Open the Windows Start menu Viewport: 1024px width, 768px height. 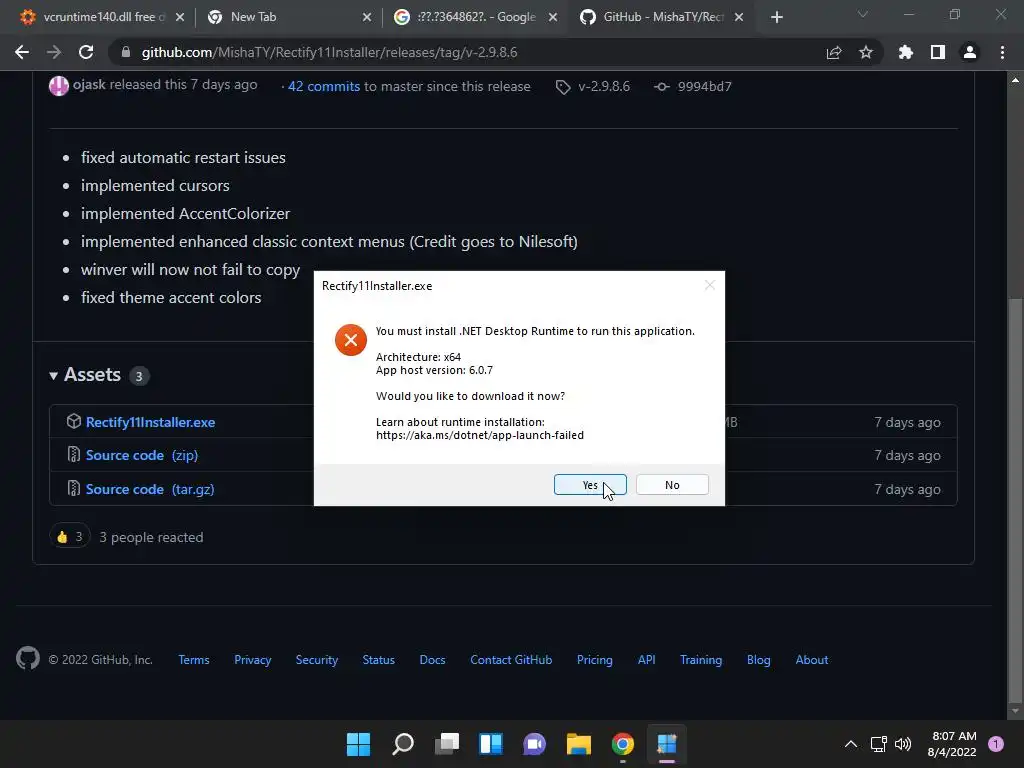pos(358,744)
